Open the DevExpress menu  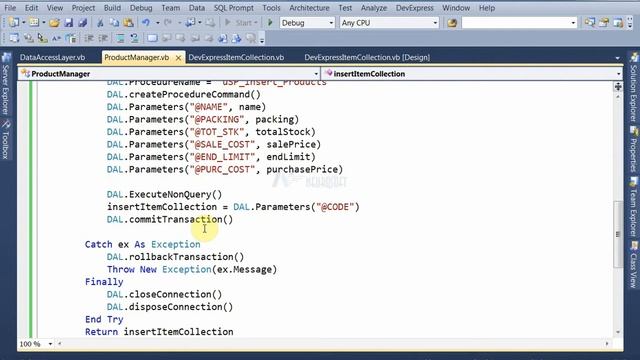415,8
